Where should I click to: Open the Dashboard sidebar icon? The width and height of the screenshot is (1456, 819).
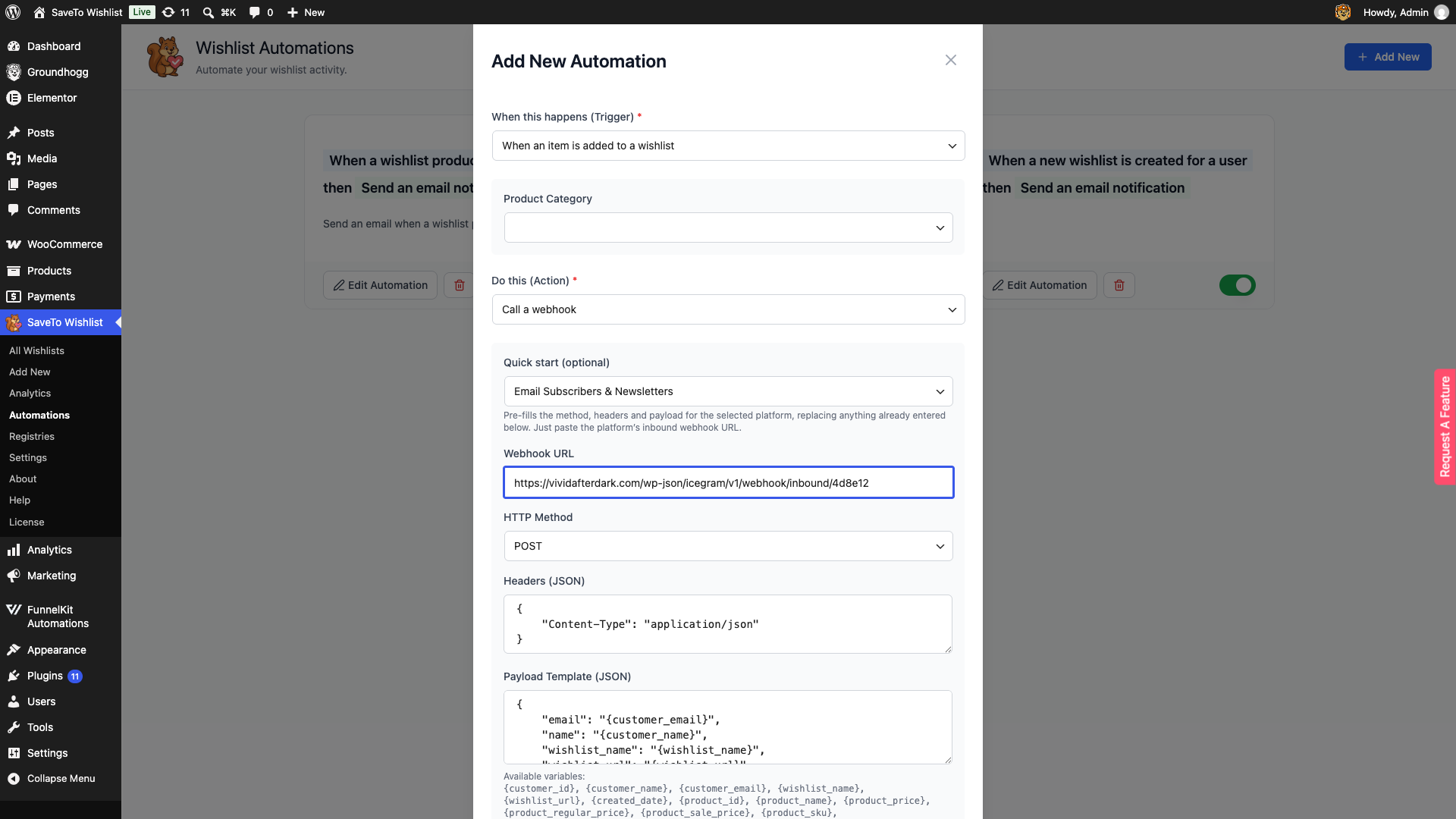point(14,46)
